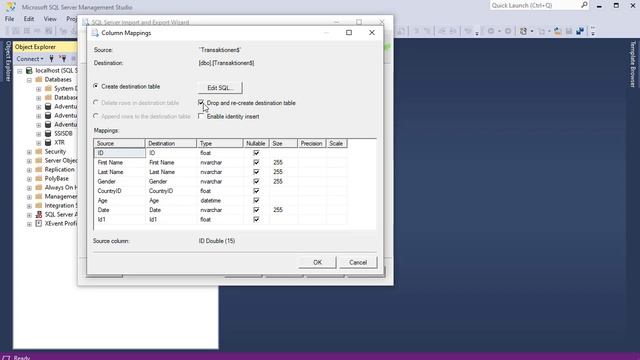Click the Quick Launch magnifier icon

584,5
